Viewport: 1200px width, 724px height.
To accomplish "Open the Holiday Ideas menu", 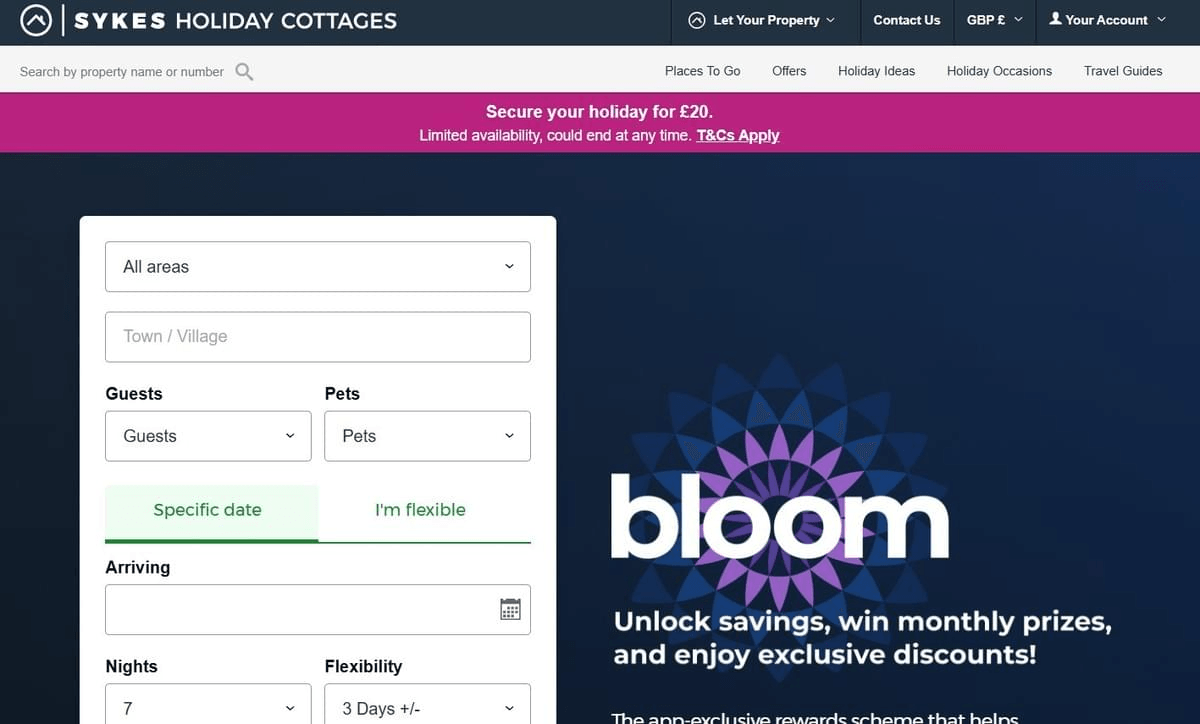I will pos(876,71).
